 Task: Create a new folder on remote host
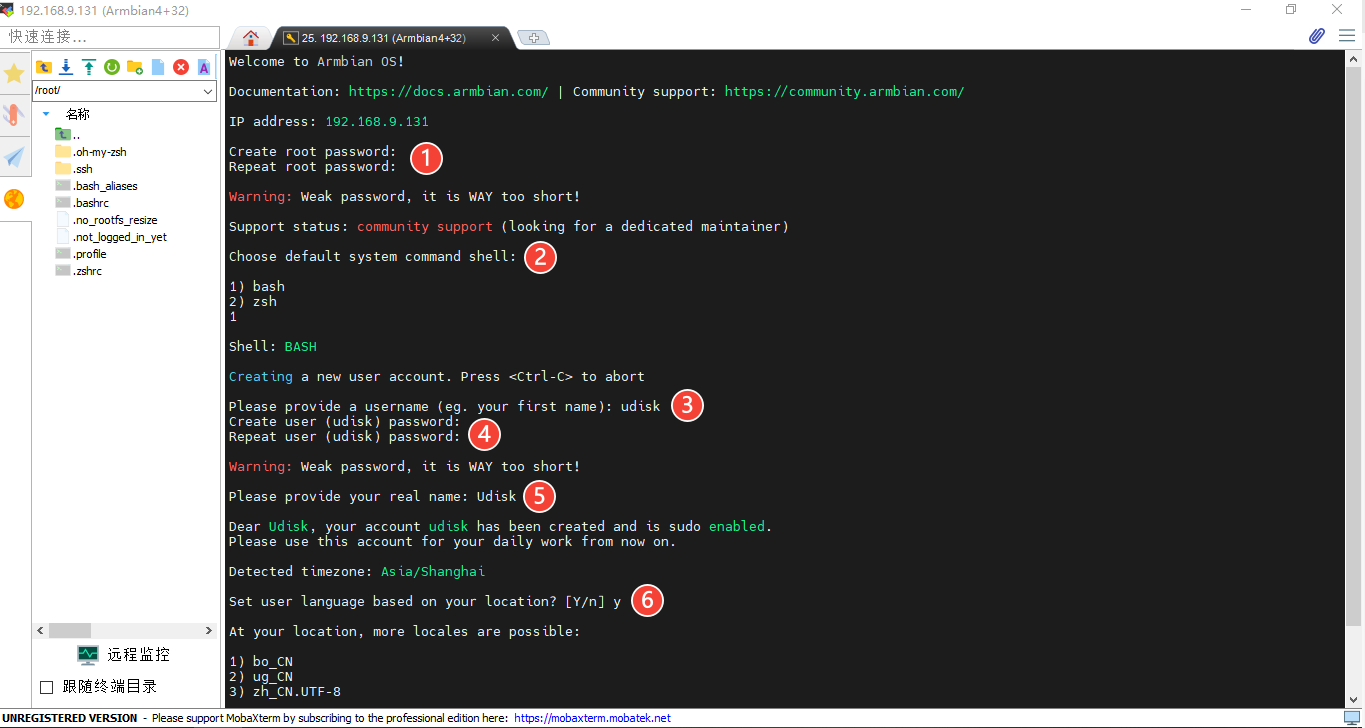point(134,66)
